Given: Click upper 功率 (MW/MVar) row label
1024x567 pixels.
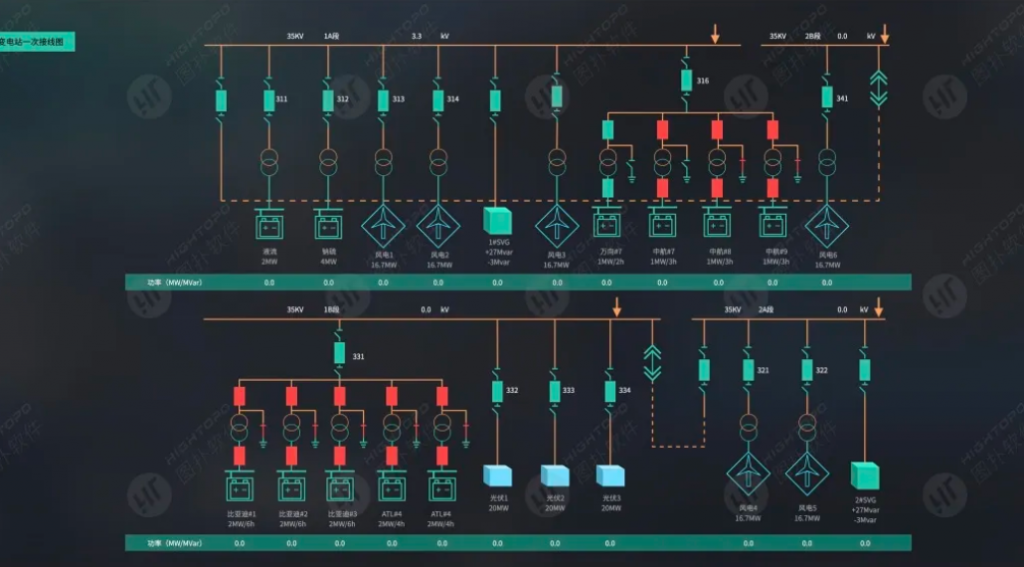Looking at the screenshot, I should (x=174, y=283).
